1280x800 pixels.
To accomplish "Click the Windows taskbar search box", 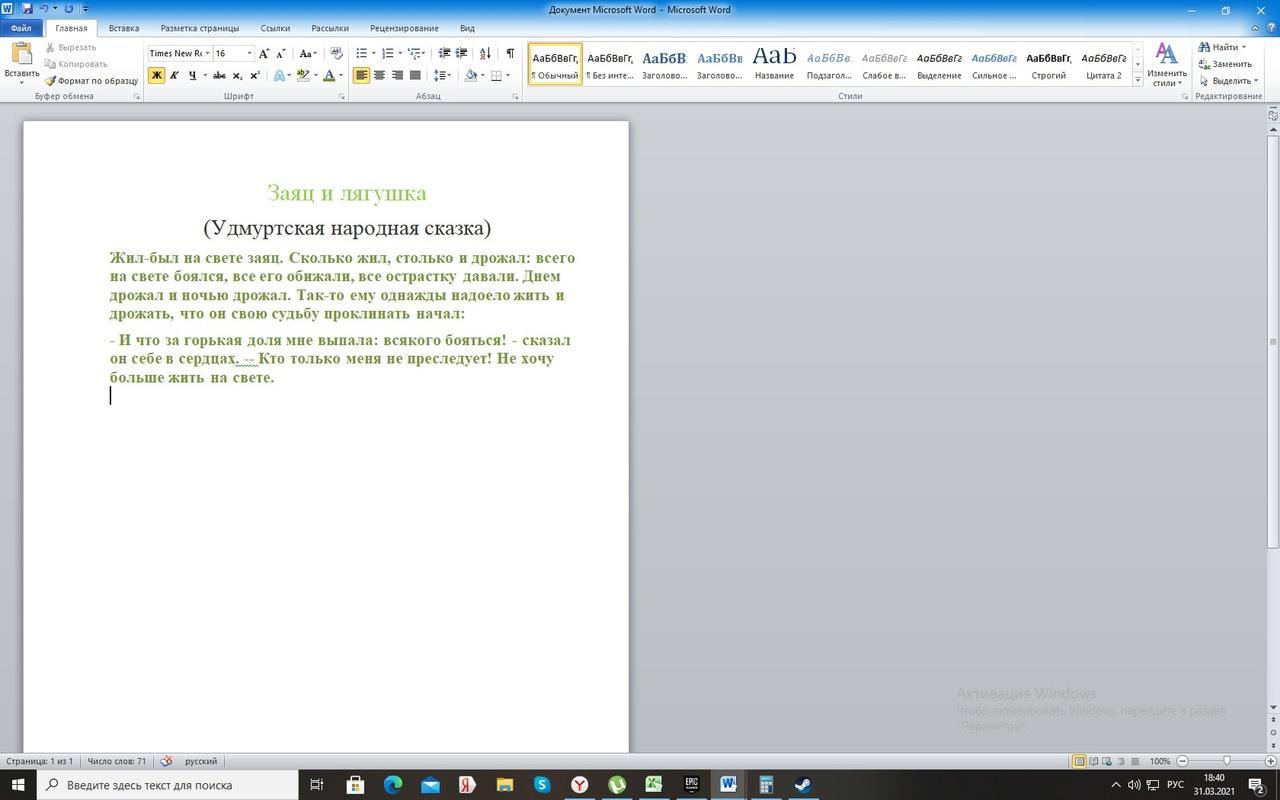I will (168, 785).
